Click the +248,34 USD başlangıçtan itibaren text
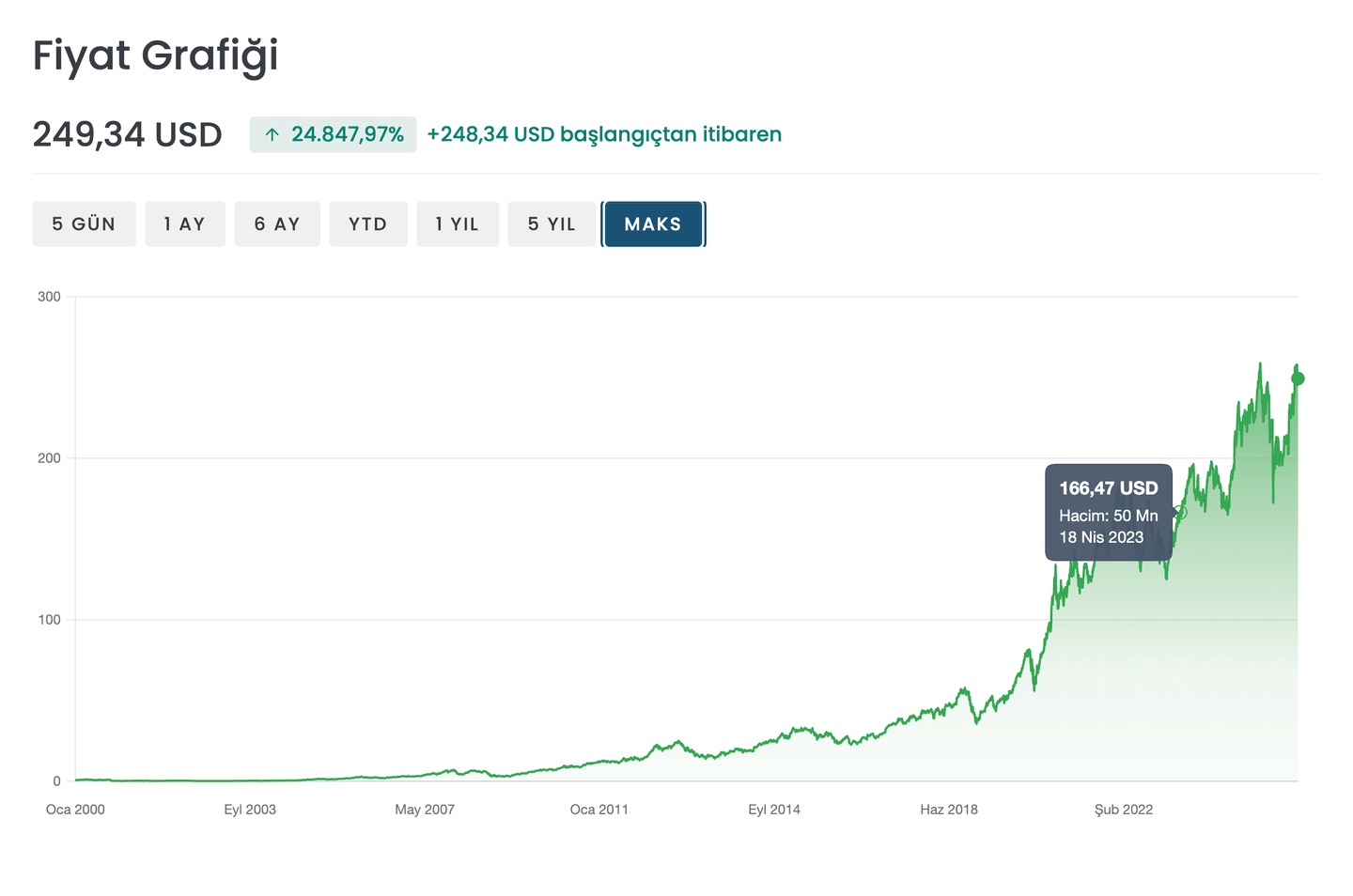Screen dimensions: 1353x896 pyautogui.click(x=604, y=135)
